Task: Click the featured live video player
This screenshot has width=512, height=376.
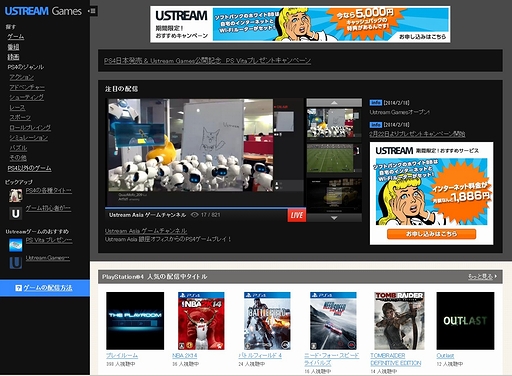Action: (205, 152)
